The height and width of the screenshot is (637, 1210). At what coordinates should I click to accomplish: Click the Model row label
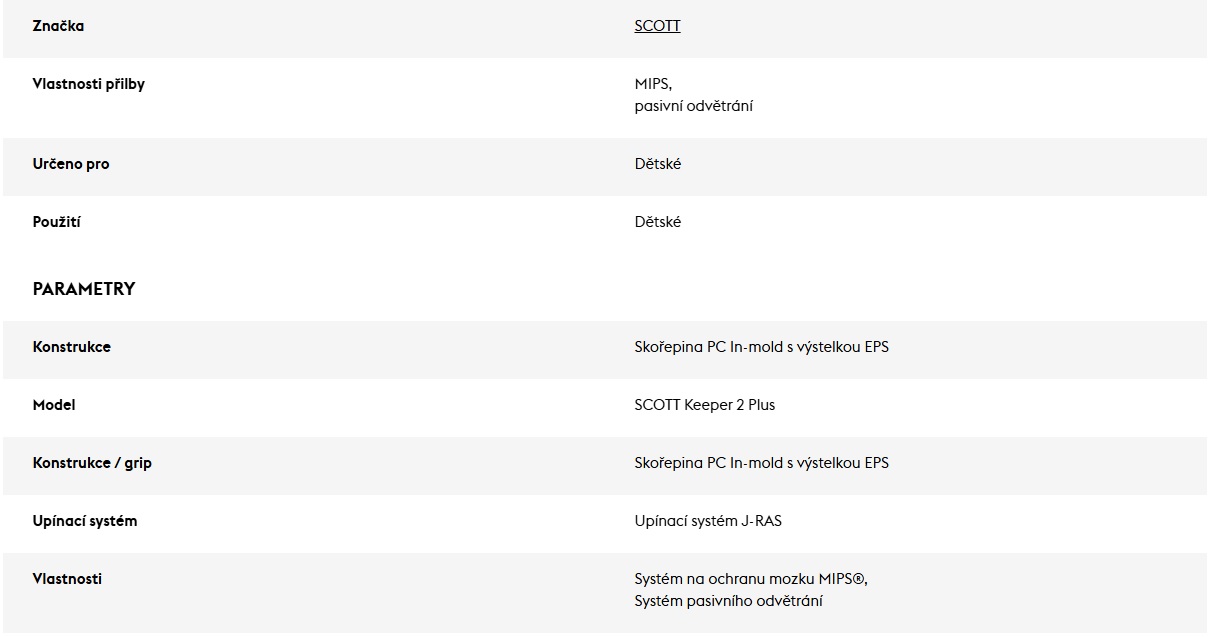54,405
